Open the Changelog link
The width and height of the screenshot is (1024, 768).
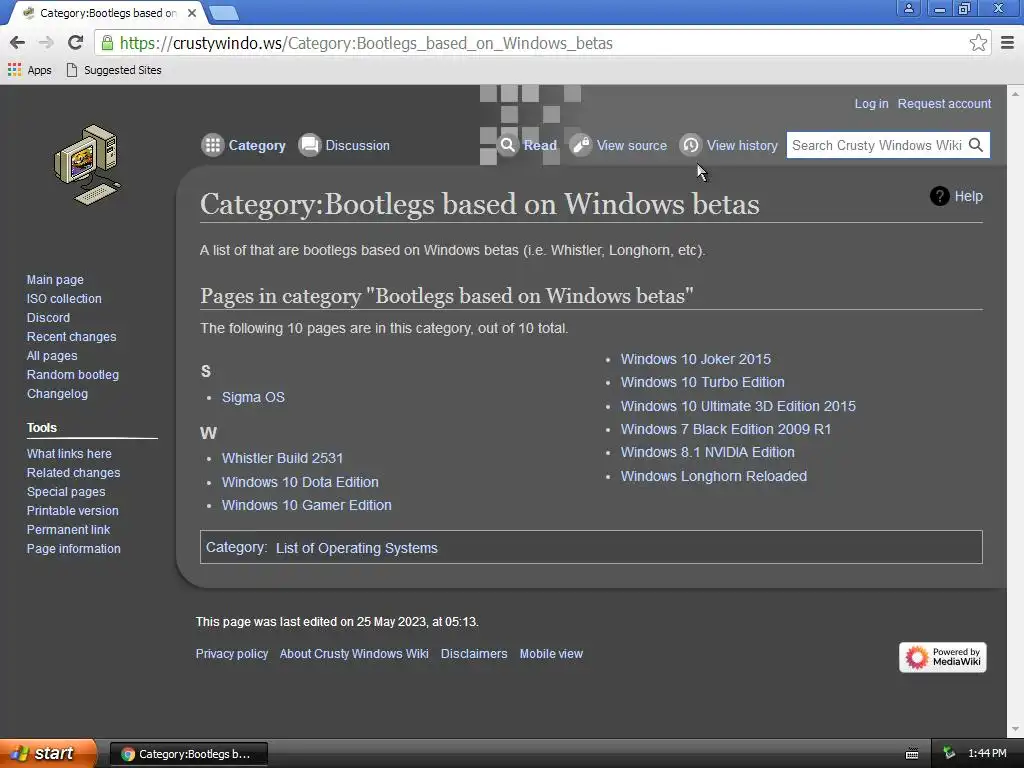[x=57, y=393]
